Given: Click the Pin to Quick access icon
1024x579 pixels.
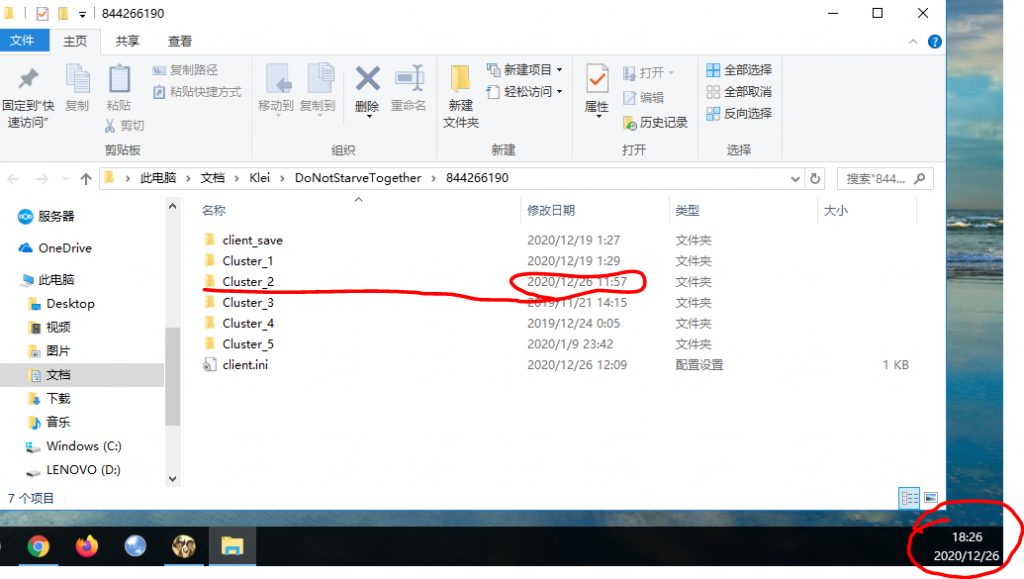Looking at the screenshot, I should [x=27, y=79].
